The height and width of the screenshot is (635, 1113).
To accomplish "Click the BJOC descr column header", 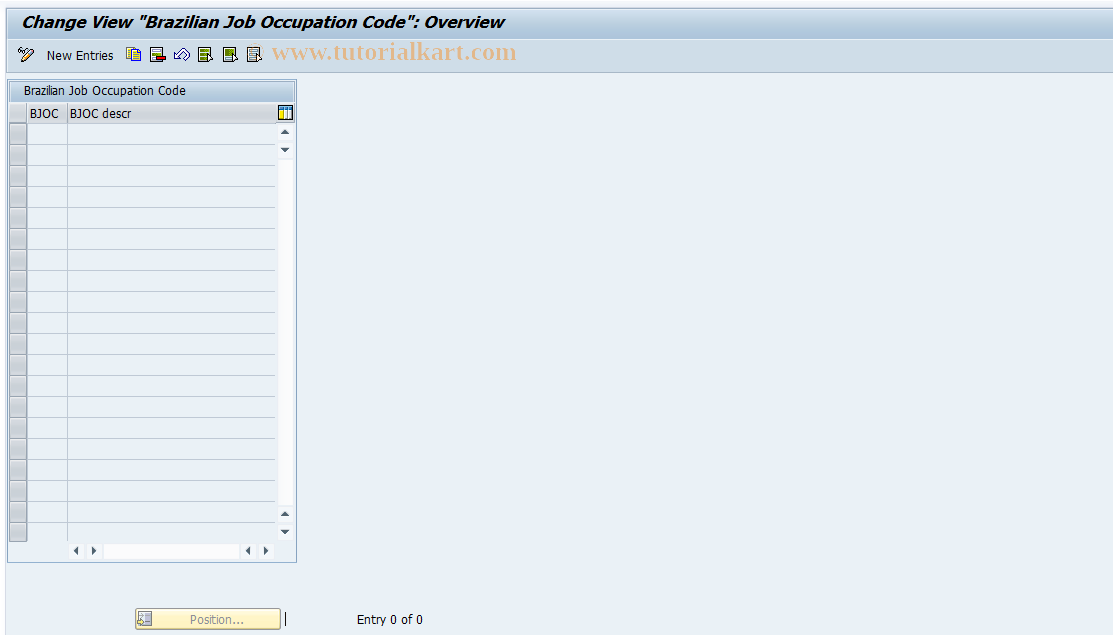I will pyautogui.click(x=171, y=114).
